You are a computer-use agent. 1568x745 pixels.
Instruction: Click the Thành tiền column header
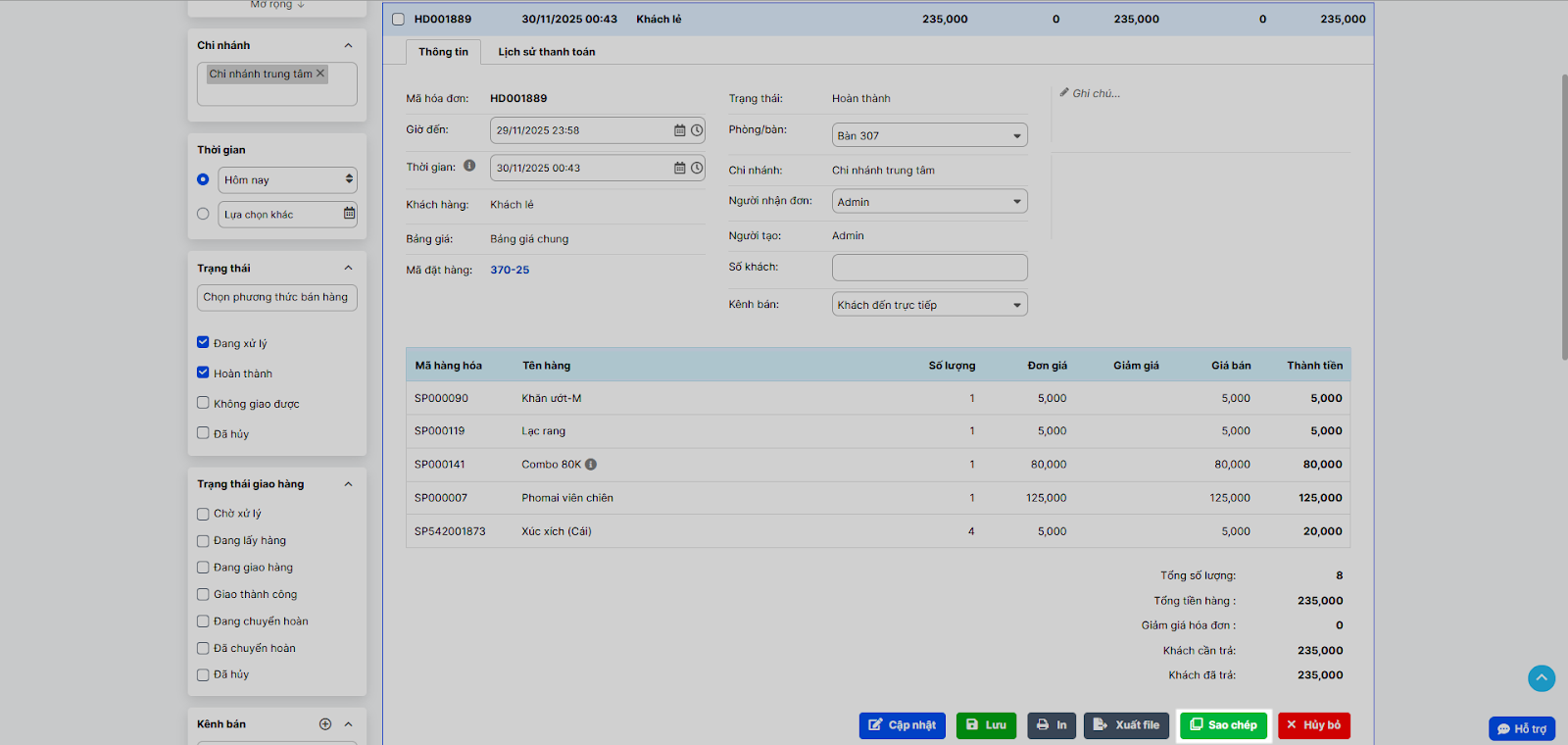[x=1314, y=366]
